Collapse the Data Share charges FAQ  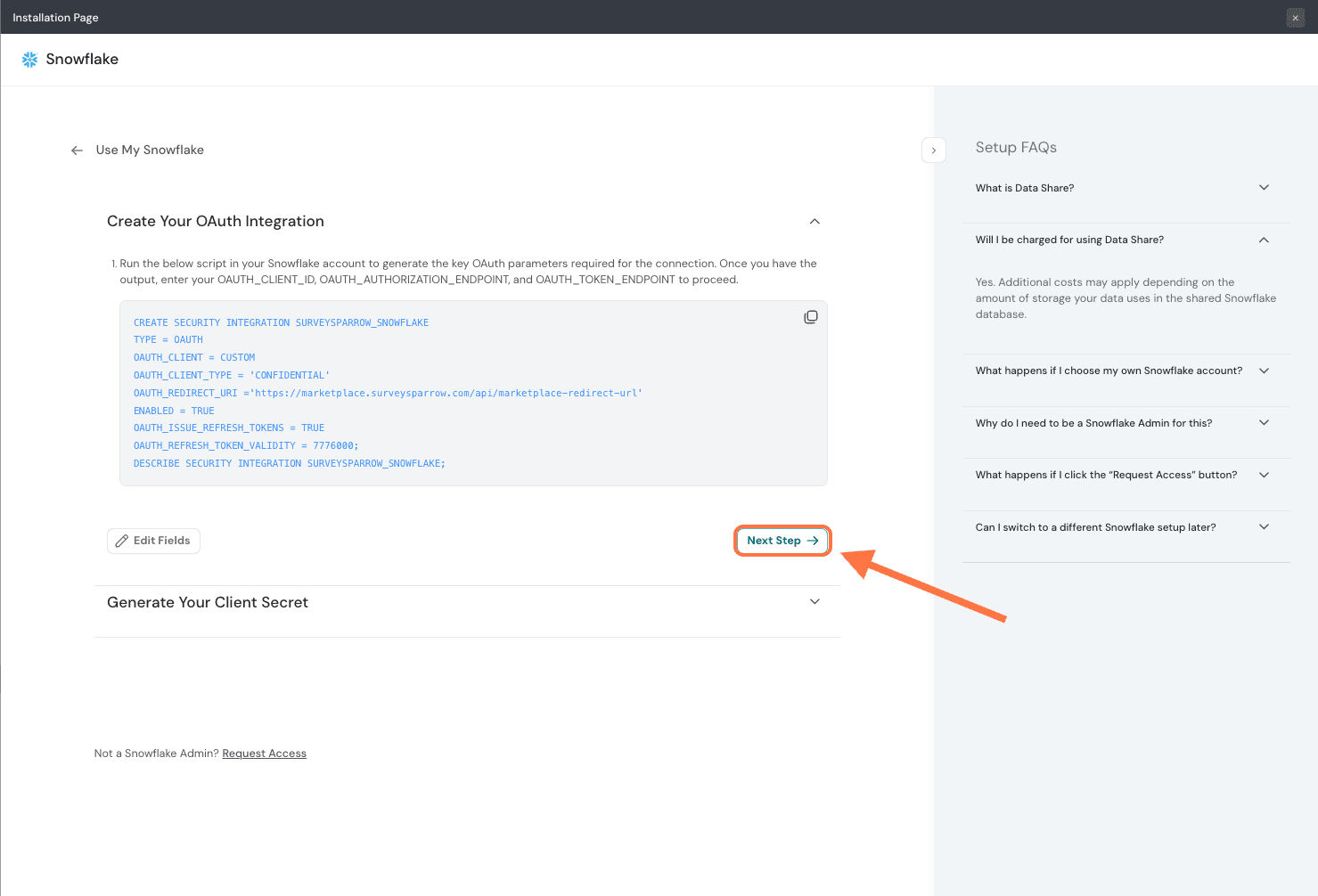pyautogui.click(x=1263, y=240)
